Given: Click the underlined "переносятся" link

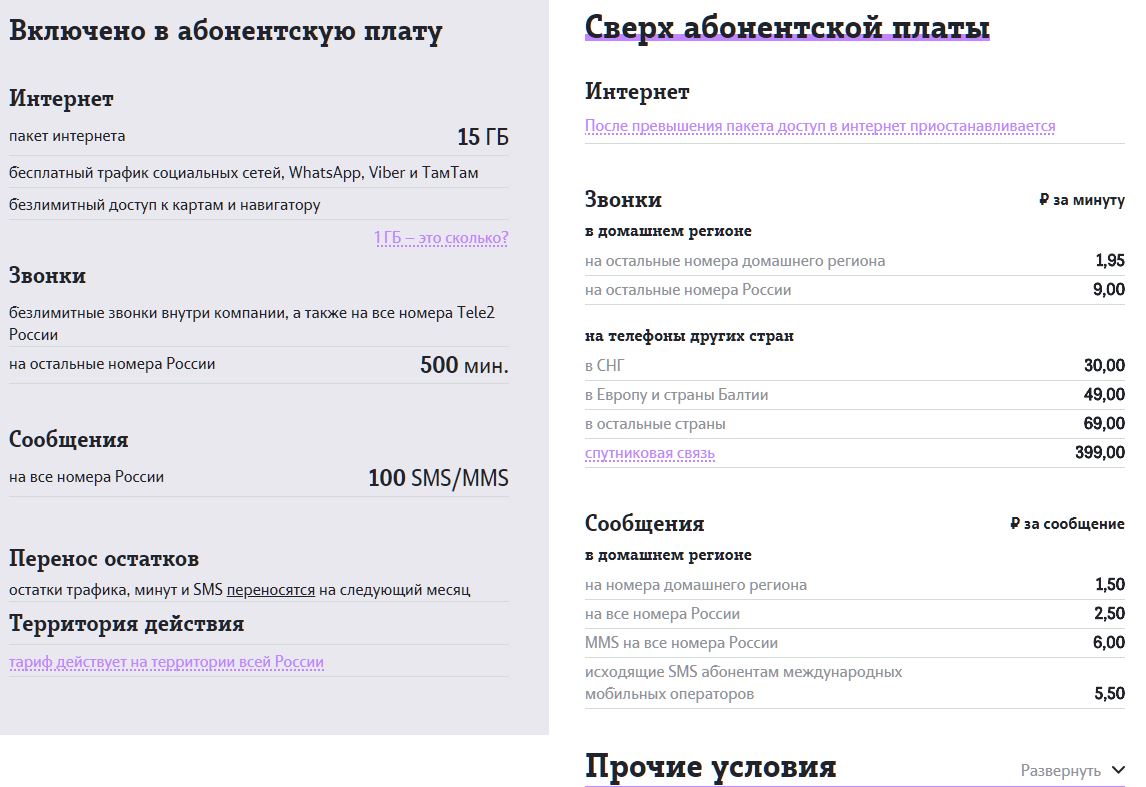Looking at the screenshot, I should [271, 590].
